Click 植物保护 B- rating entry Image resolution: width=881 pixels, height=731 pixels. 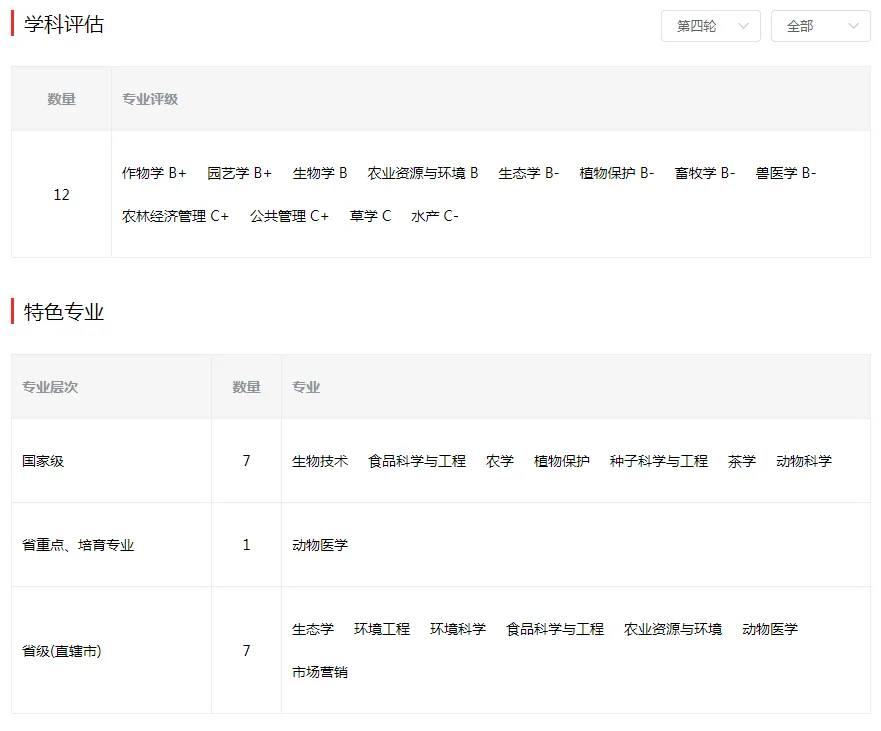pos(616,173)
